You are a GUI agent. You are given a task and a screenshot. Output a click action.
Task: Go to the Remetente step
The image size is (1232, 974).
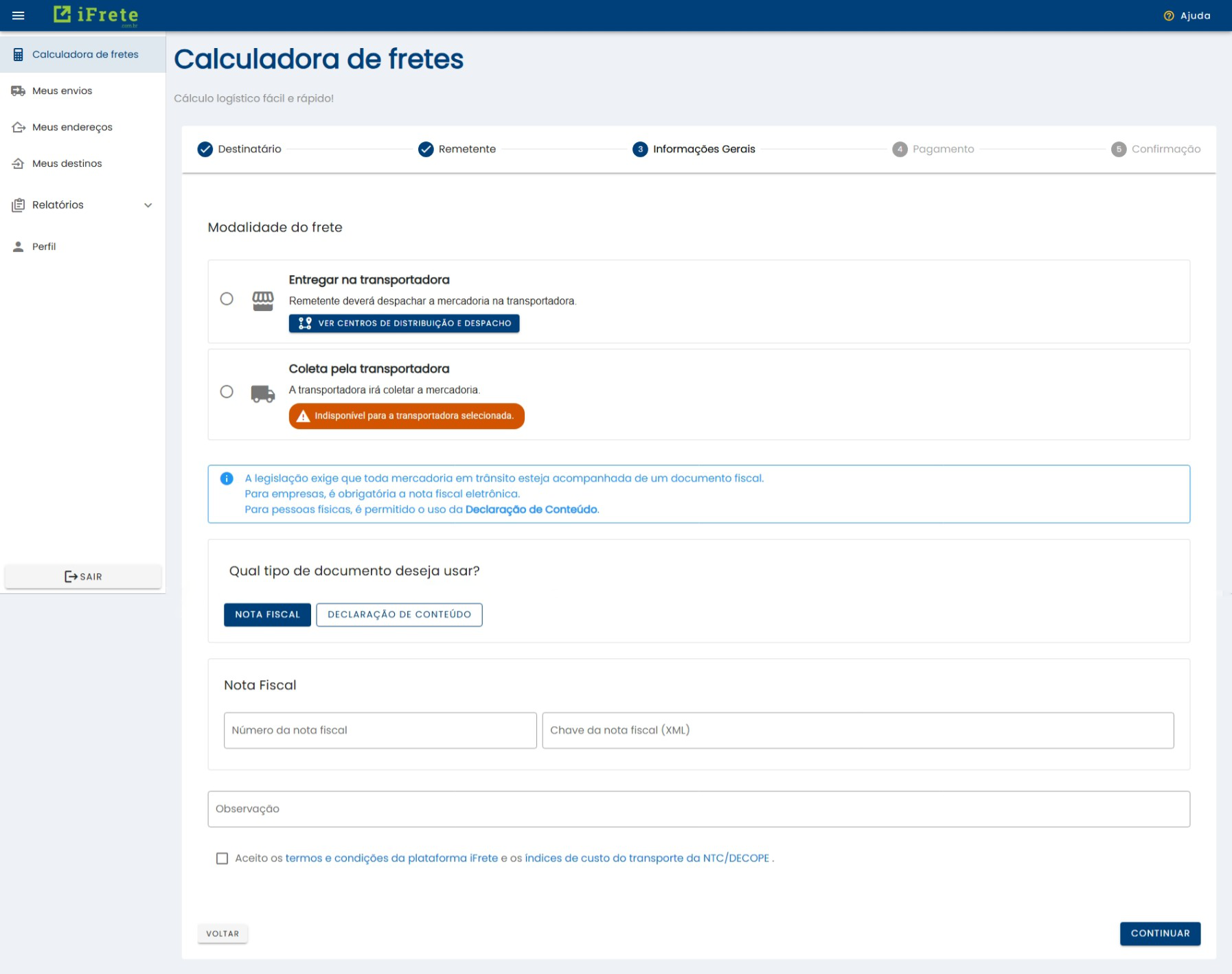(x=457, y=149)
